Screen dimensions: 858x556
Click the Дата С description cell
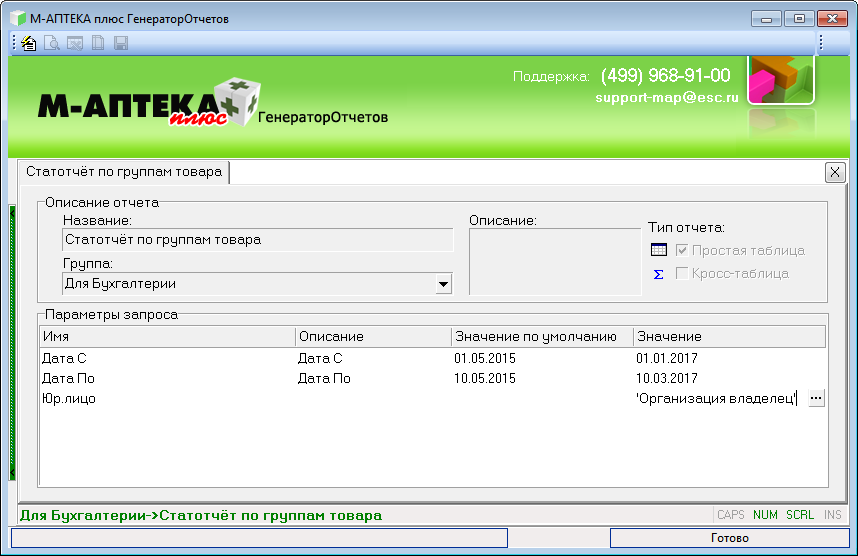320,358
